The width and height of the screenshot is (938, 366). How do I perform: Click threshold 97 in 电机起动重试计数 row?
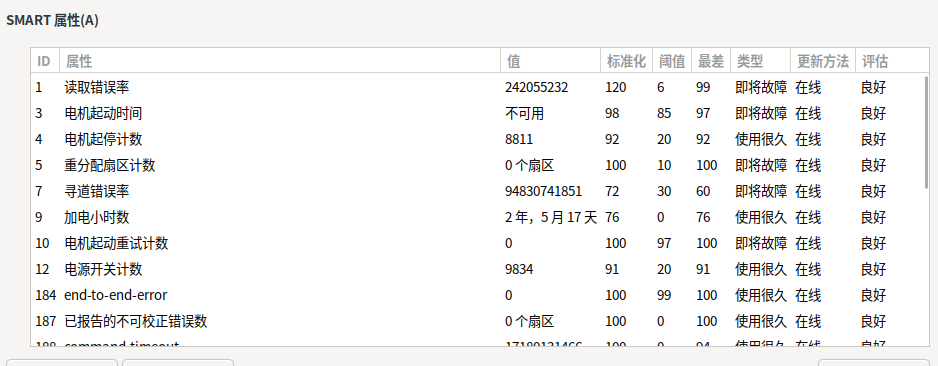coord(664,243)
